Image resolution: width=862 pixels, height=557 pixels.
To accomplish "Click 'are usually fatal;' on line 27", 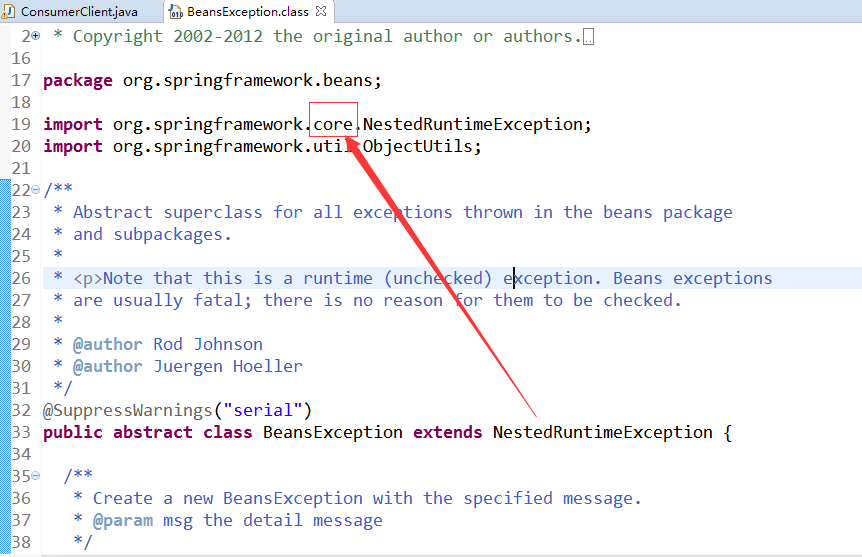I will [162, 301].
